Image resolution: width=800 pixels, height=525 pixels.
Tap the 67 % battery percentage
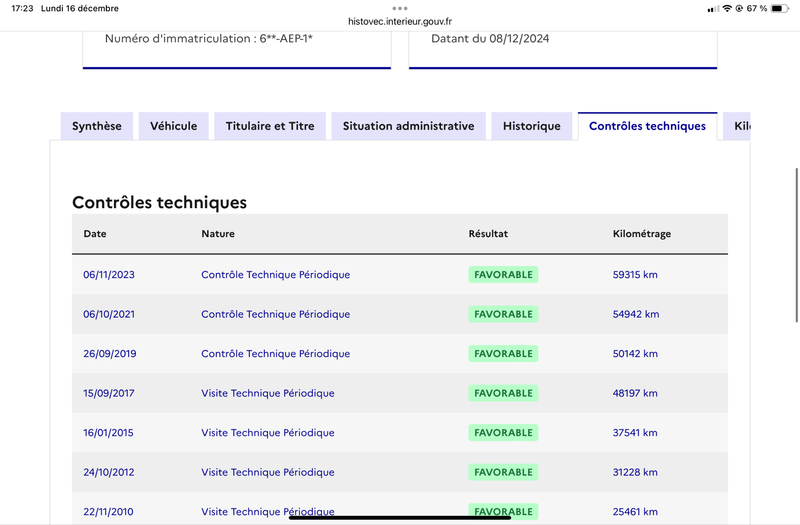tap(757, 9)
